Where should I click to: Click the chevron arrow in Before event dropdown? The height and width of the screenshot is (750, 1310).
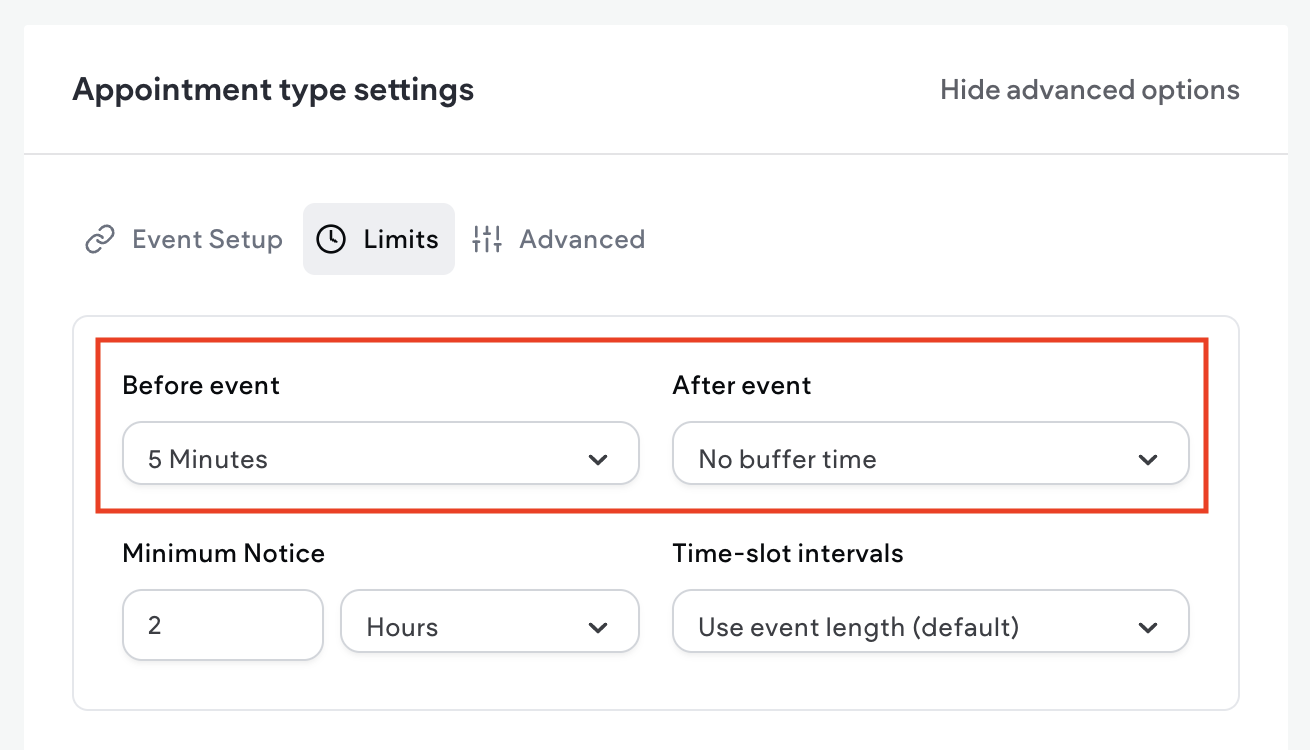coord(598,460)
